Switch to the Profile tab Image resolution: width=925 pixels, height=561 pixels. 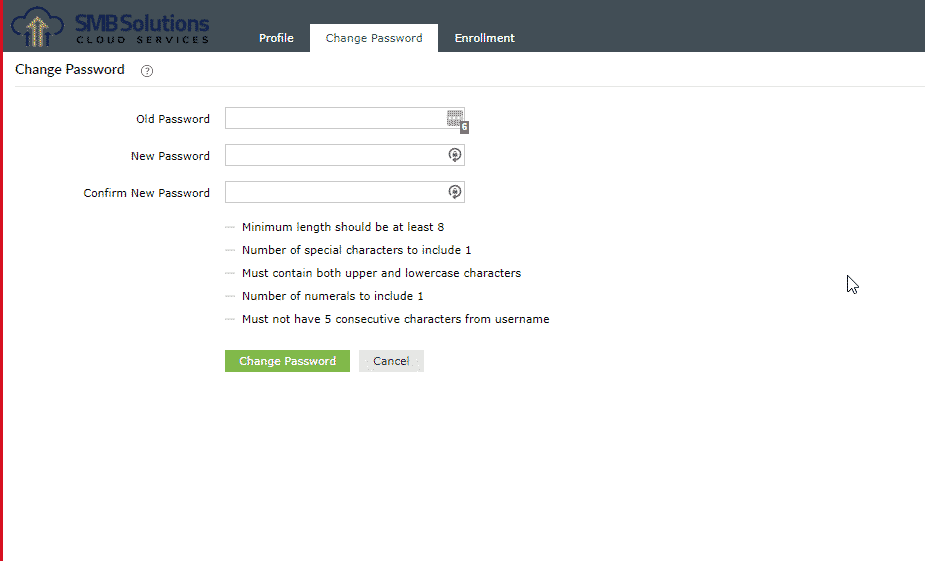(276, 38)
